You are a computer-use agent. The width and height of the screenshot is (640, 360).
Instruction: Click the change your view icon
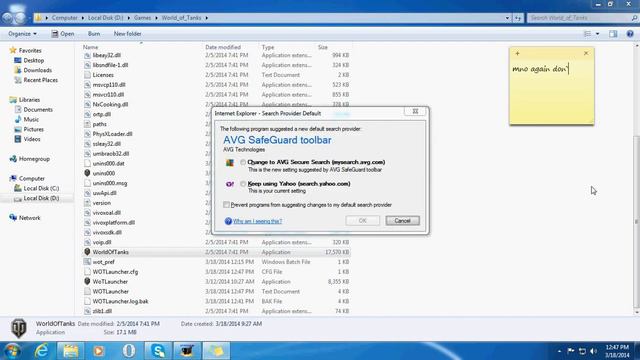tap(587, 34)
